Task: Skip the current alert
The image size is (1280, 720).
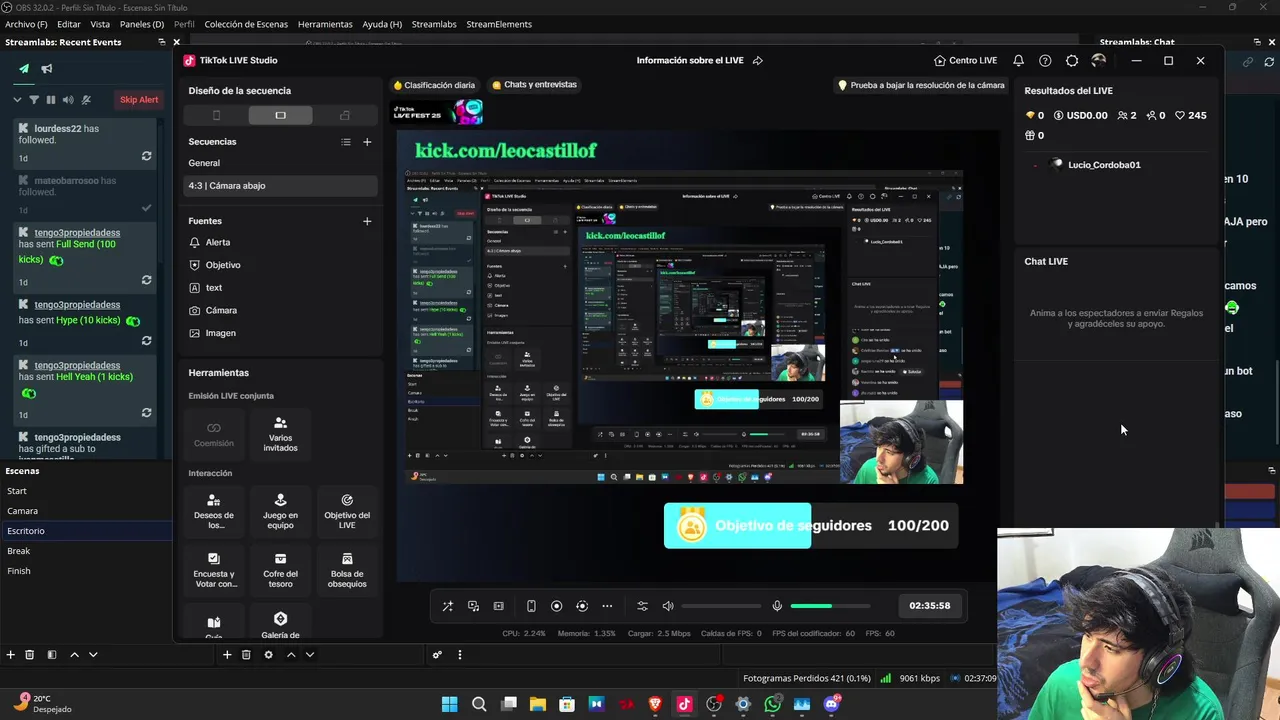Action: pos(139,100)
